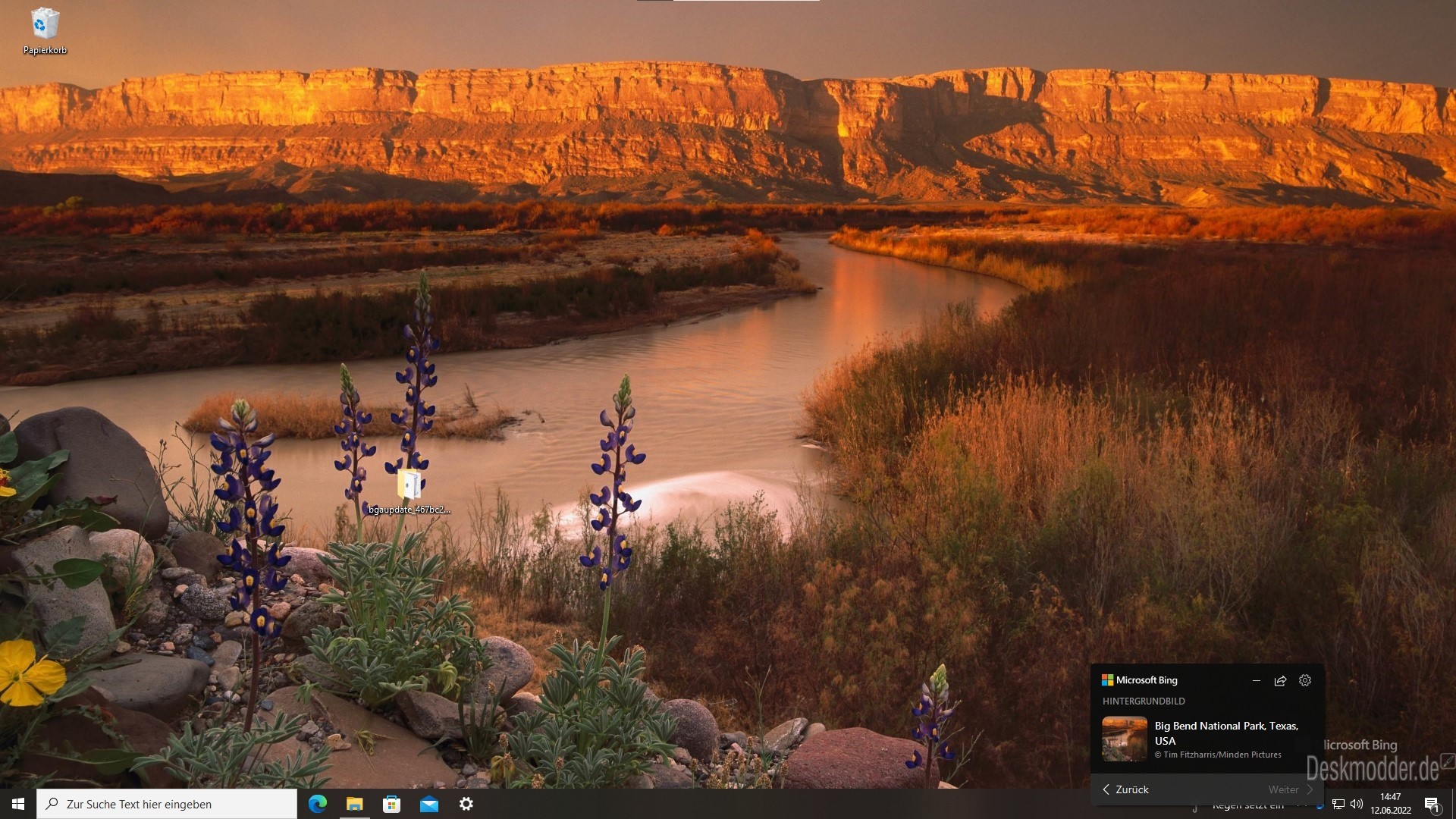The image size is (1456, 819).
Task: Open the Bing widget settings gear
Action: [1304, 680]
